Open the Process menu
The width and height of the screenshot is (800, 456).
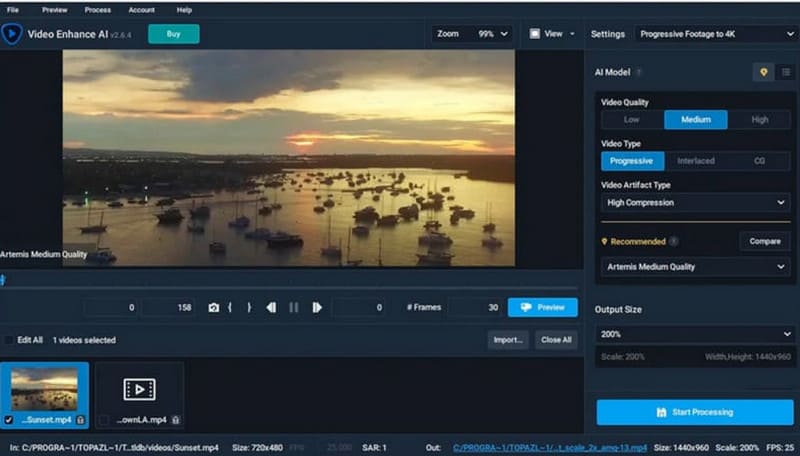click(x=98, y=10)
